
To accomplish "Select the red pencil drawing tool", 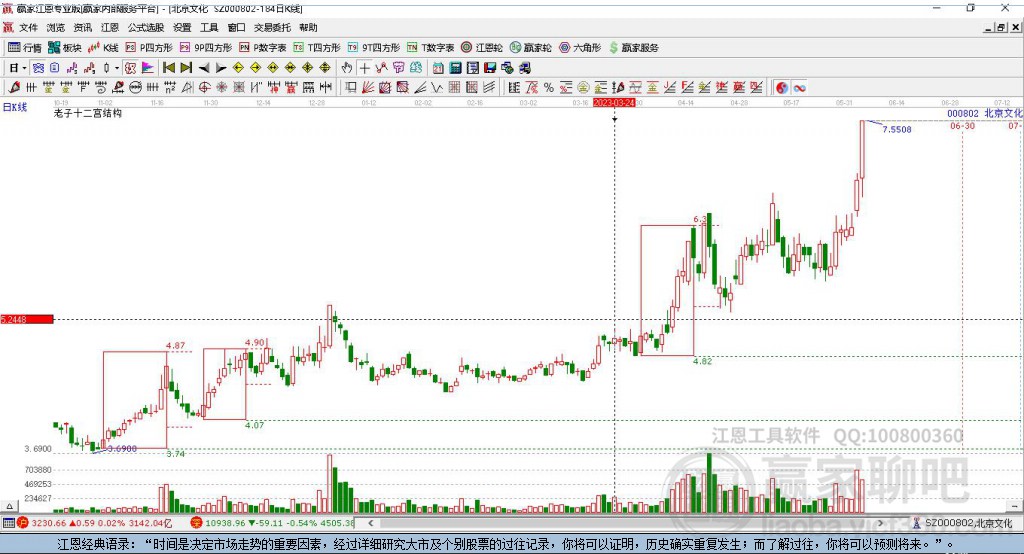I will 14,88.
